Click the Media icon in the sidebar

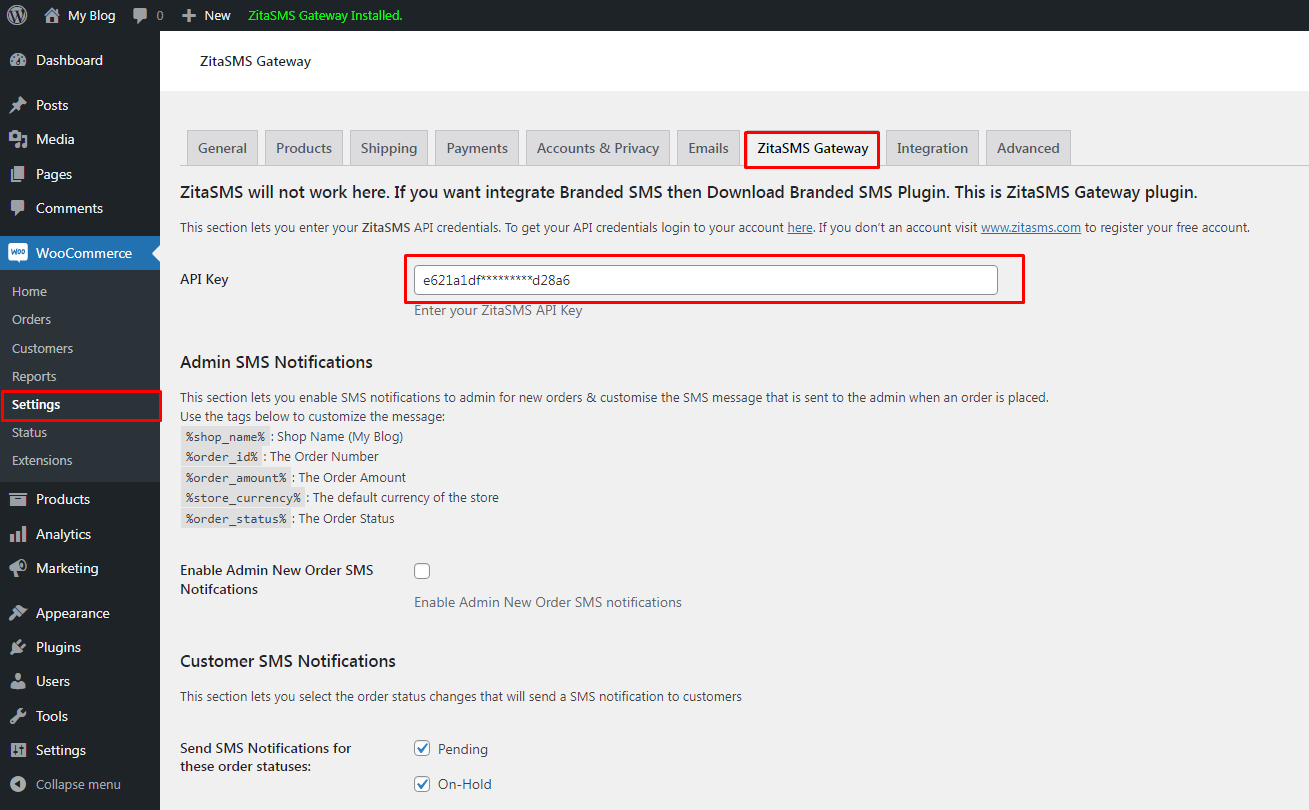18,139
